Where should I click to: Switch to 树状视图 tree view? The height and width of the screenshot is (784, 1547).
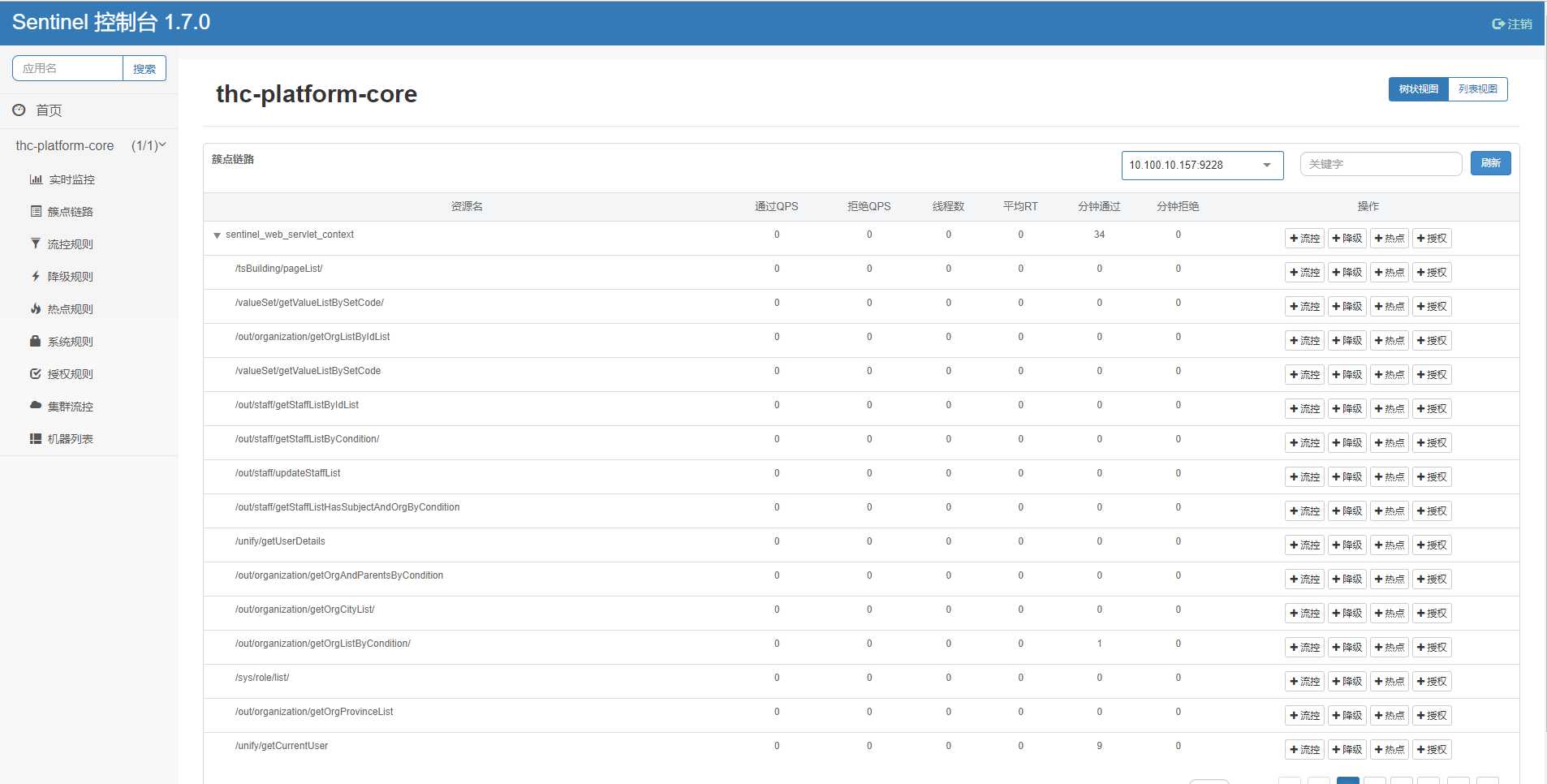tap(1419, 89)
